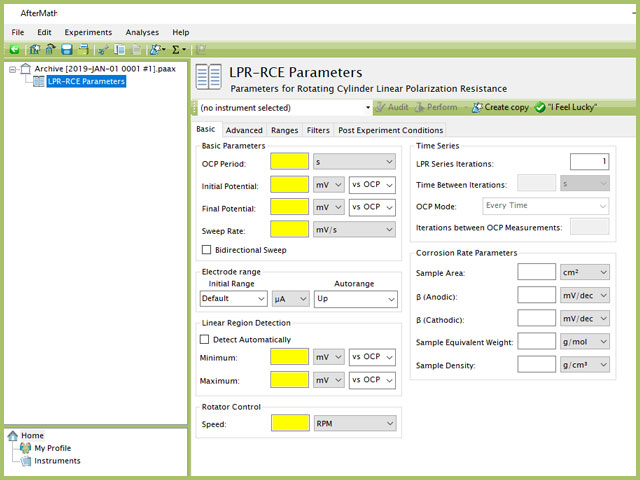
Task: Click the green back arrow toolbar icon
Action: pos(15,49)
